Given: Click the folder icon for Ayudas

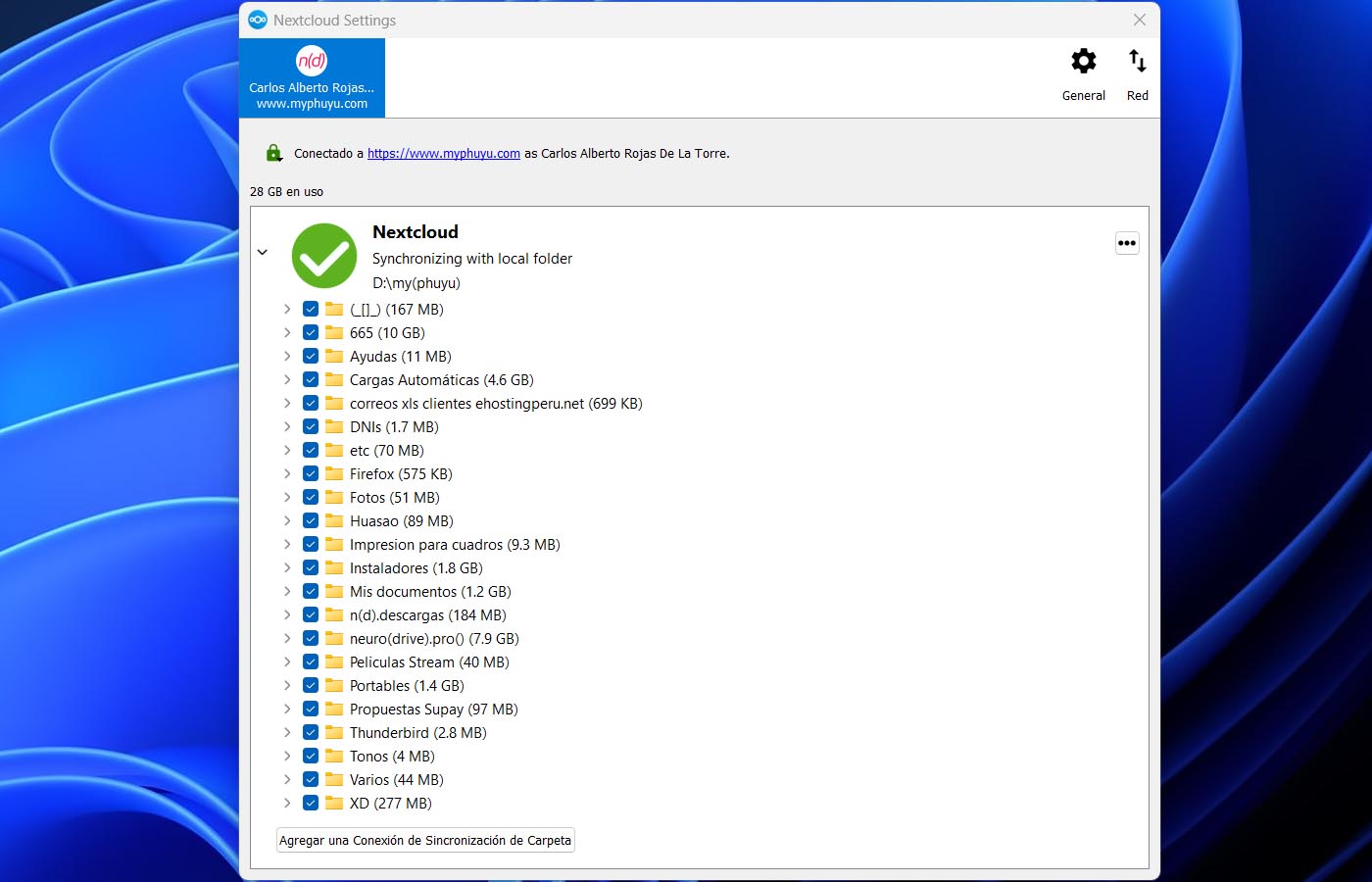Looking at the screenshot, I should (334, 356).
